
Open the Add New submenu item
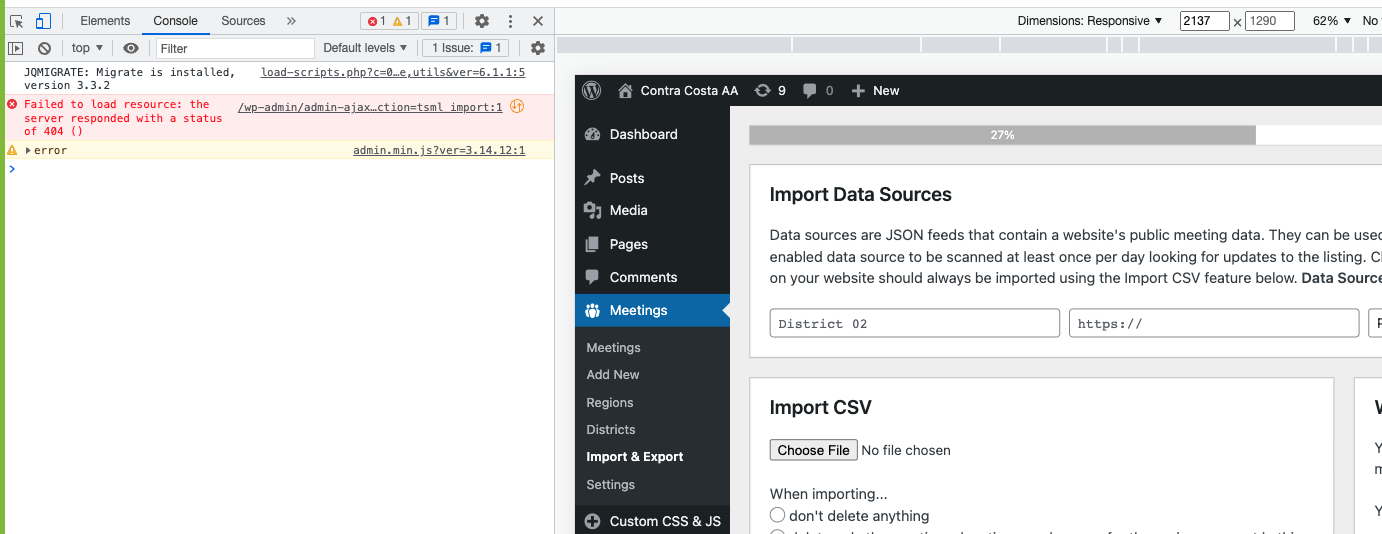click(613, 375)
